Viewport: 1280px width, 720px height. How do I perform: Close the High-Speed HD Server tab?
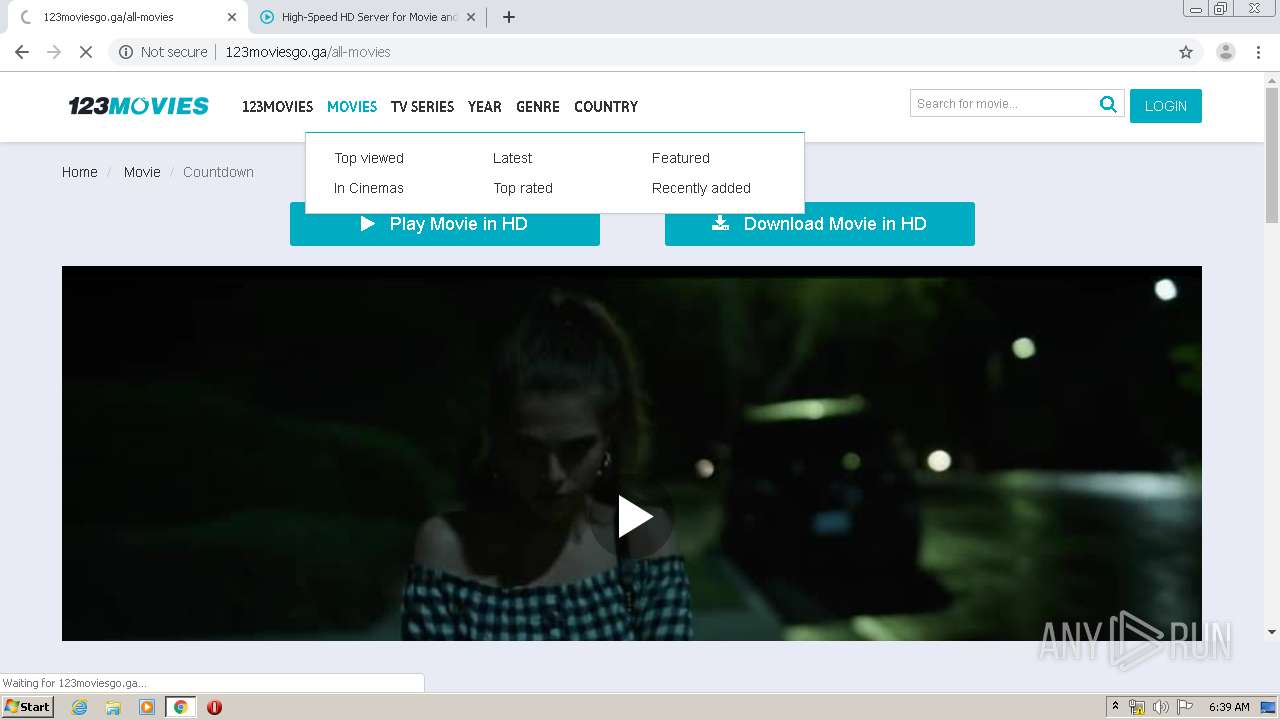point(471,17)
